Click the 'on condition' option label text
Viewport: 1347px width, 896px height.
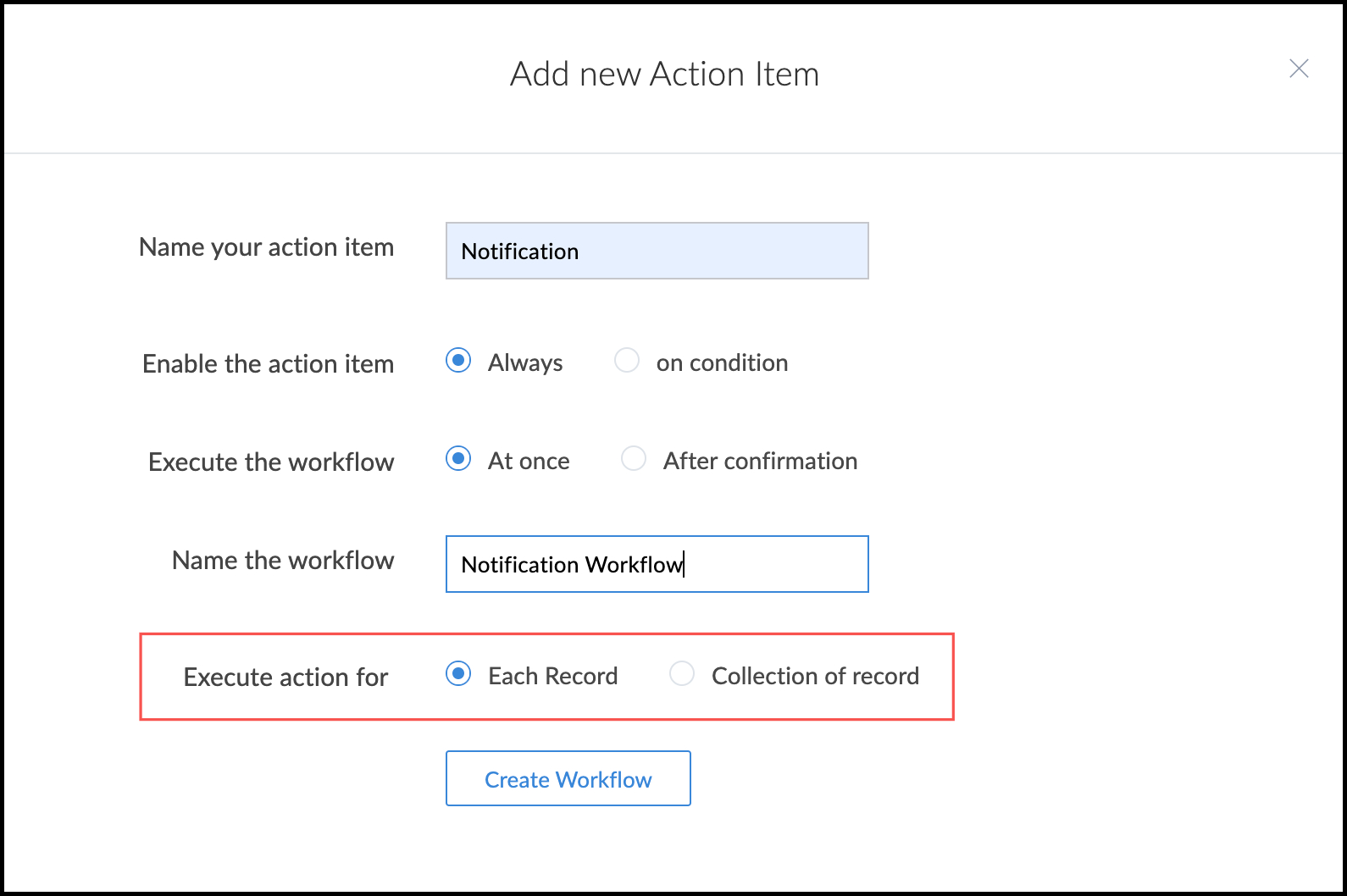pos(722,363)
